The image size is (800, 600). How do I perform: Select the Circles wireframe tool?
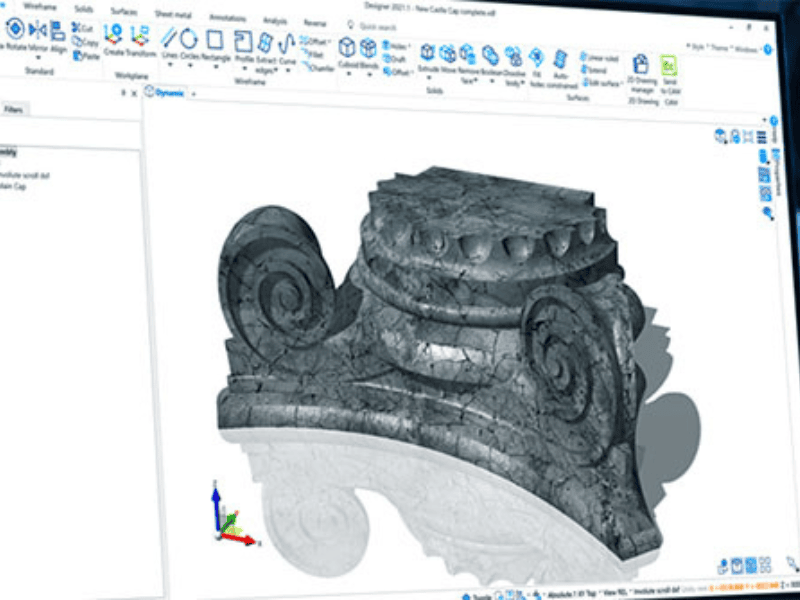[190, 39]
